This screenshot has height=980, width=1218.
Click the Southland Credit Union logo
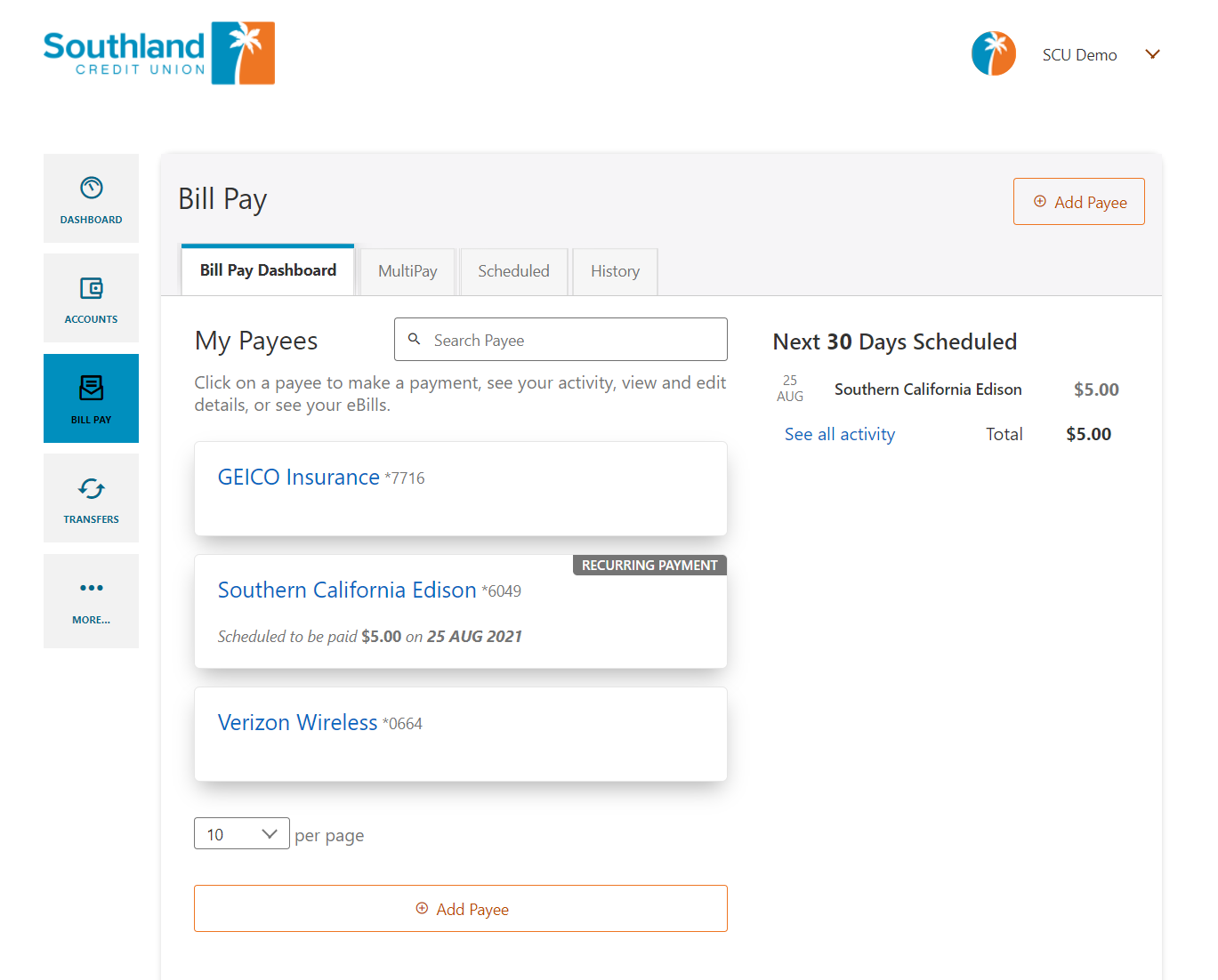pos(159,53)
